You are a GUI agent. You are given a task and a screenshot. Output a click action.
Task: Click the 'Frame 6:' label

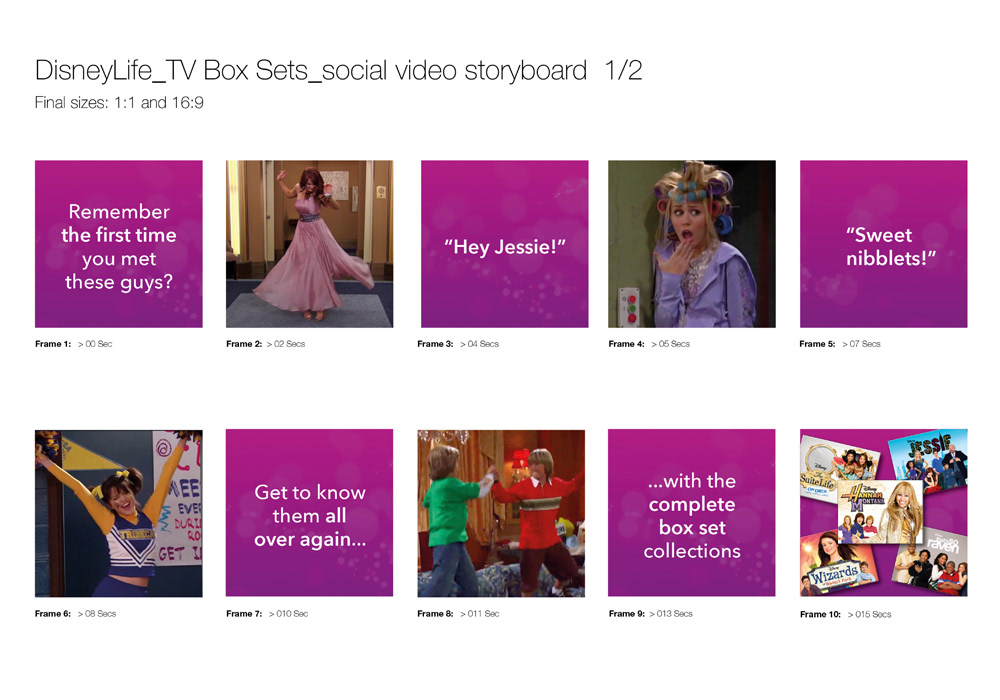click(53, 613)
